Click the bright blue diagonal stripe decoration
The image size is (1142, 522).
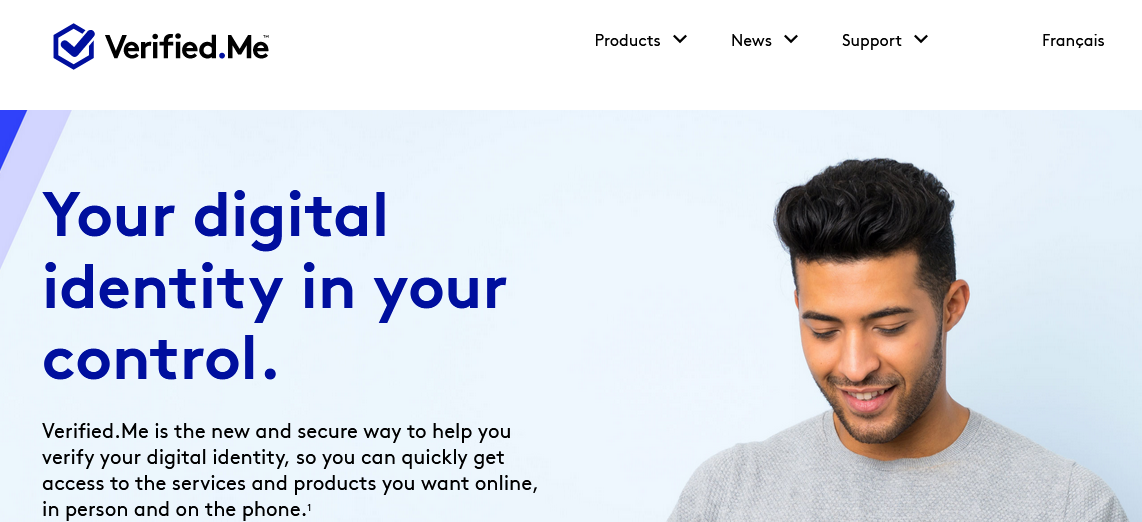10,133
